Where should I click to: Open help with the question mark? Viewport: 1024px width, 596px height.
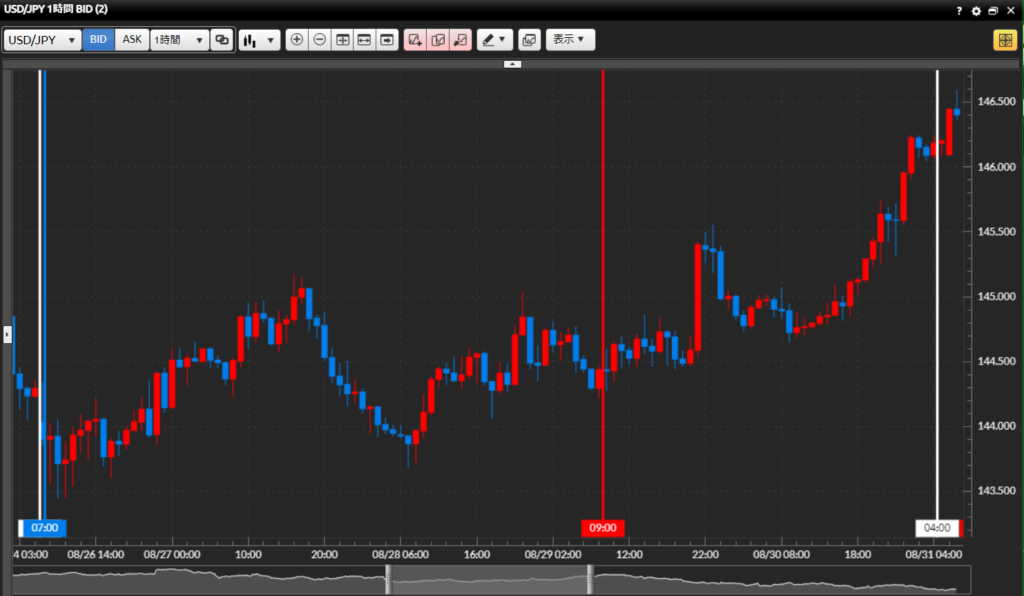point(959,10)
